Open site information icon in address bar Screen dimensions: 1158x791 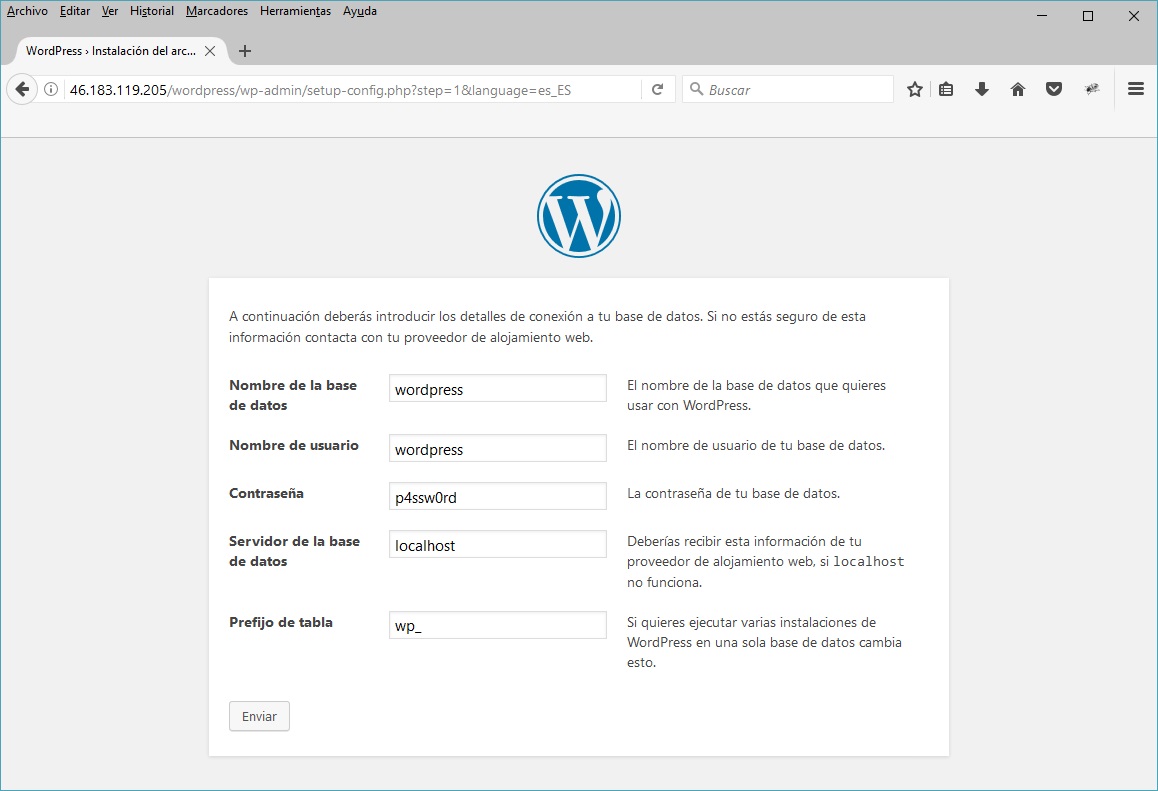[51, 89]
